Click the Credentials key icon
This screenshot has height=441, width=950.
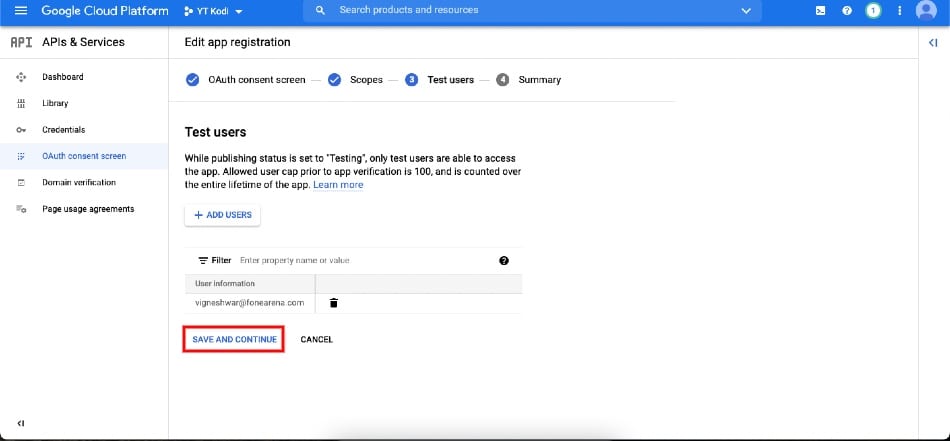pyautogui.click(x=21, y=130)
